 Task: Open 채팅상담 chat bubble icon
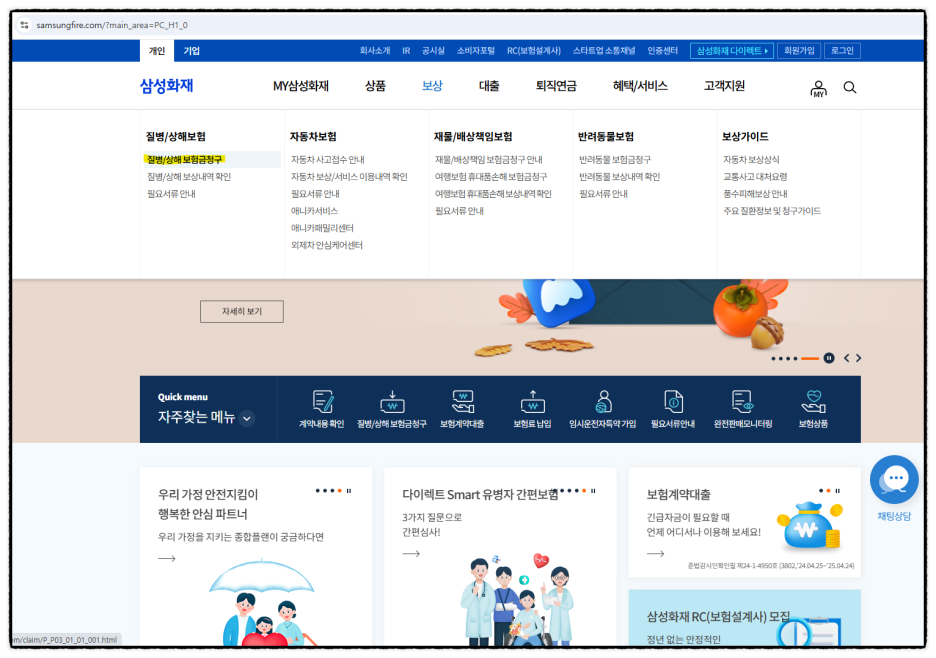click(894, 480)
